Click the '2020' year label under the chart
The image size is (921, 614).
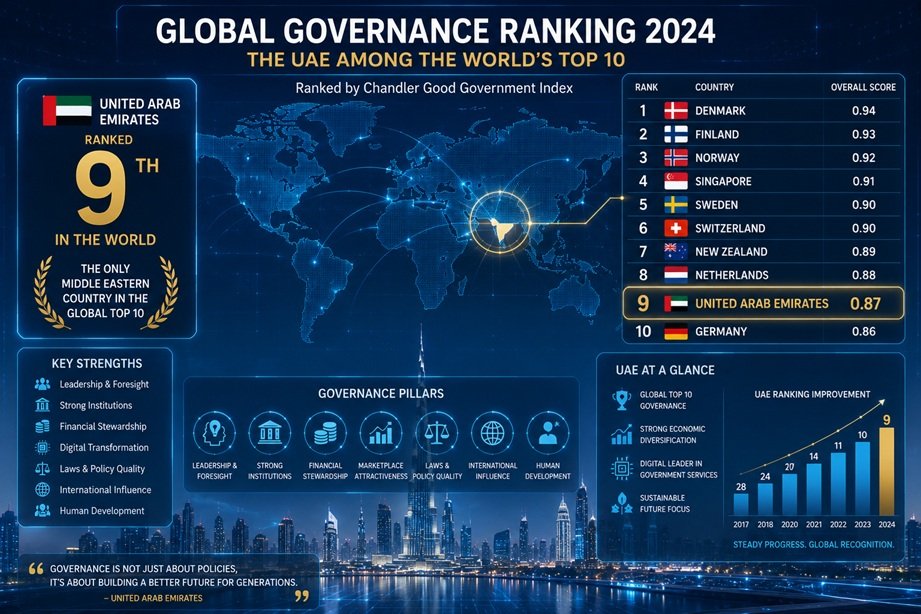[x=789, y=525]
